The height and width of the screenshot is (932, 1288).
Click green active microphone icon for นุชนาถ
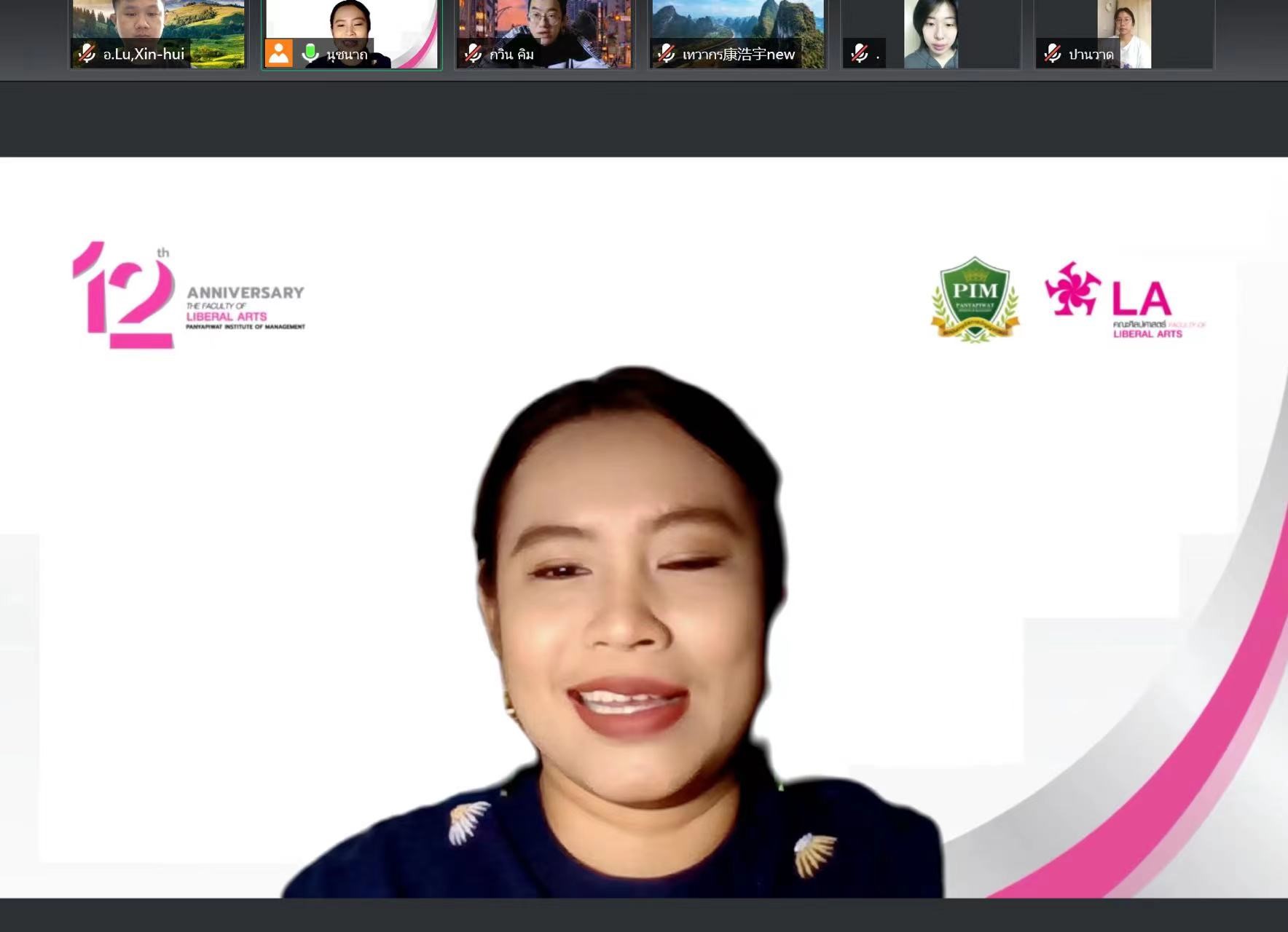310,53
